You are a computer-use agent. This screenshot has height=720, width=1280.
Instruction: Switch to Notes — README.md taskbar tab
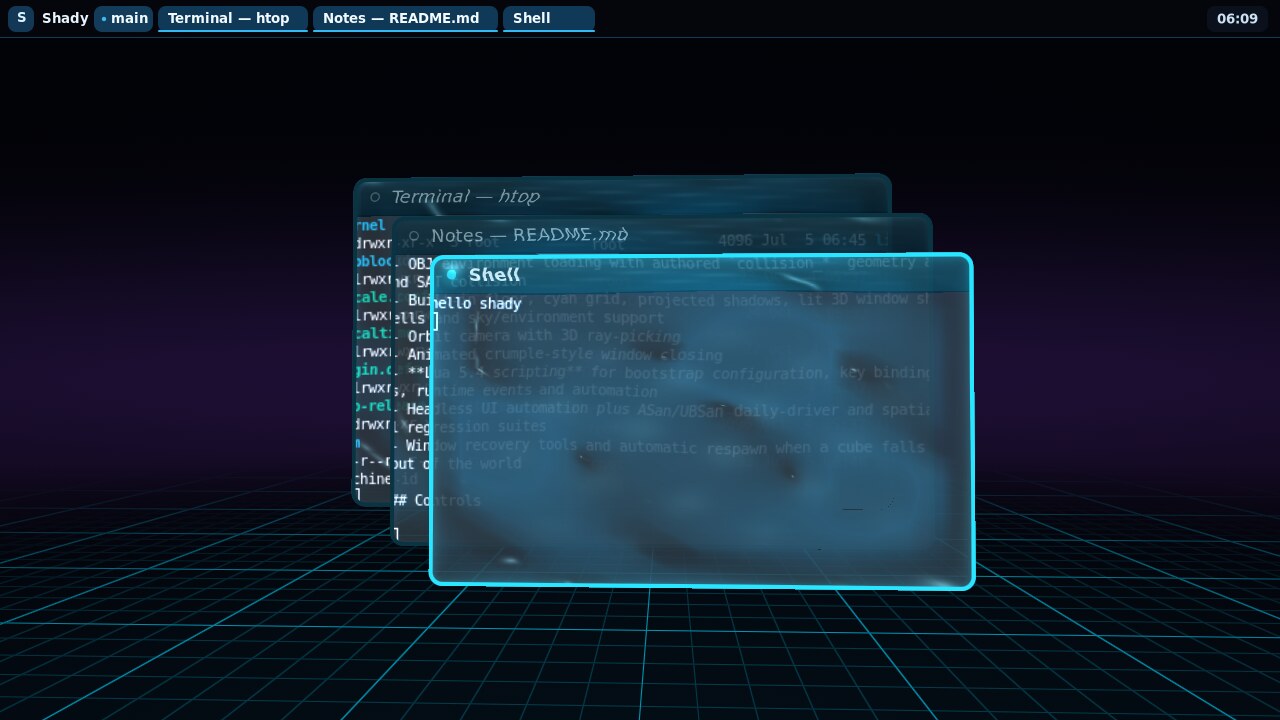point(405,18)
